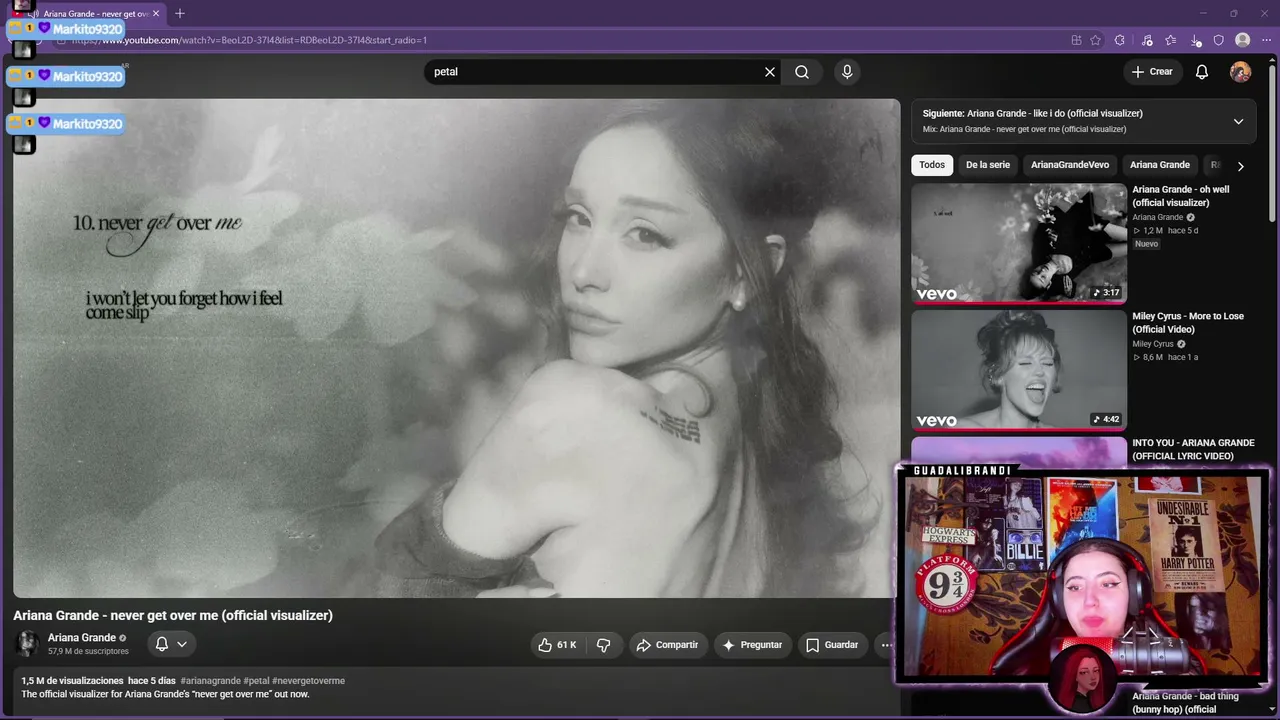
Task: Show more filter chips with right arrow
Action: tap(1240, 166)
